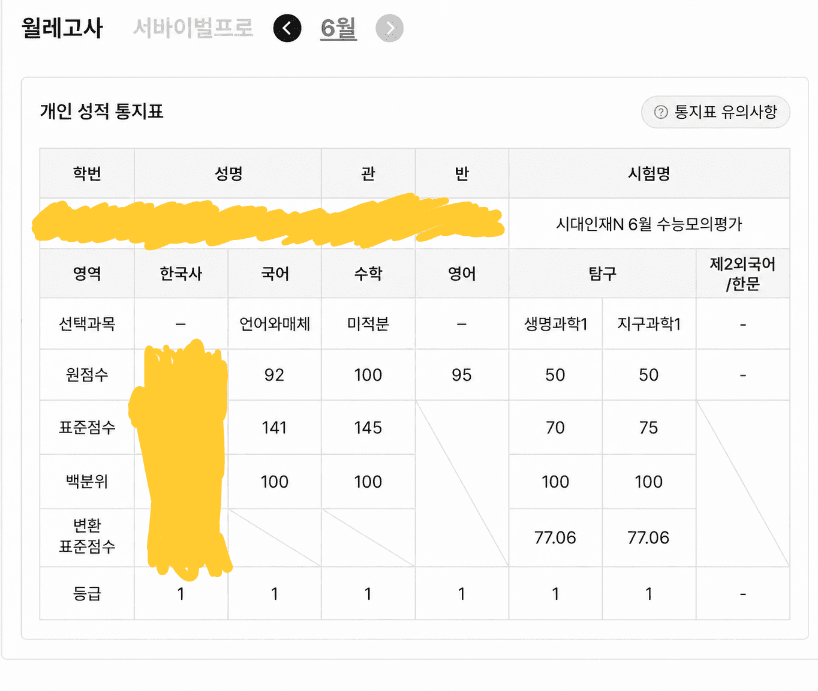Select the 시대인재N 6월 수능모의평가 cell
The height and width of the screenshot is (691, 818).
point(649,224)
